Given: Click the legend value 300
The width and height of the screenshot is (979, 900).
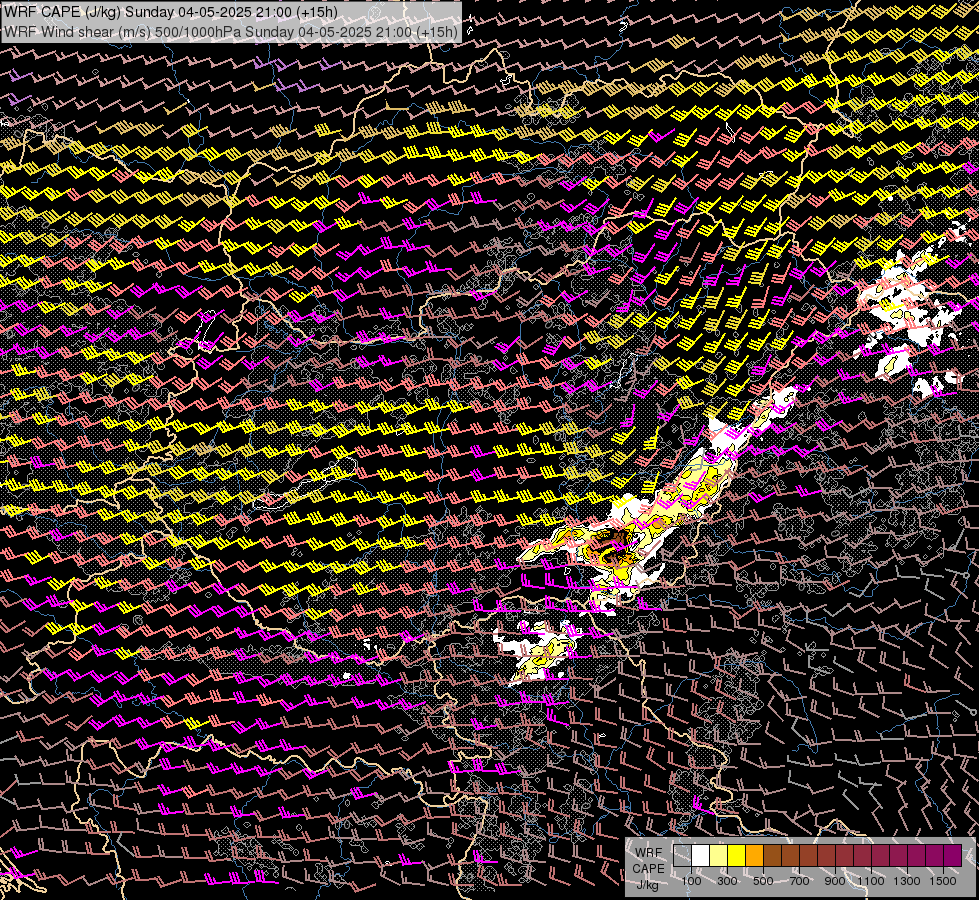Looking at the screenshot, I should 727,881.
